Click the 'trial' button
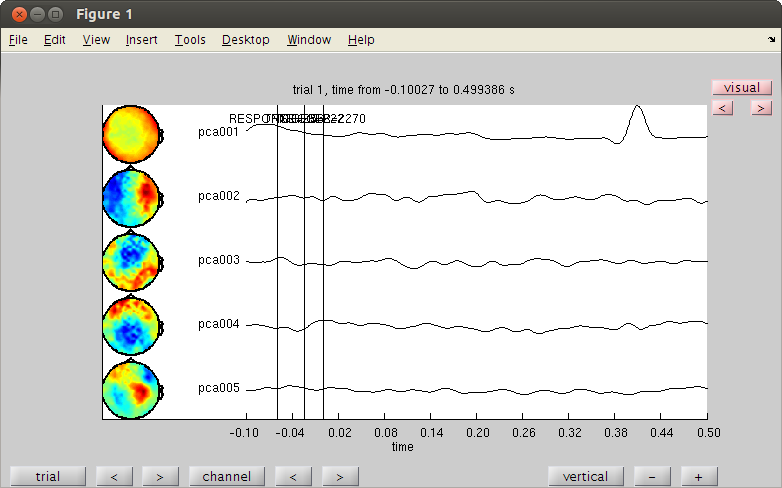Viewport: 782px width, 488px height. 47,477
